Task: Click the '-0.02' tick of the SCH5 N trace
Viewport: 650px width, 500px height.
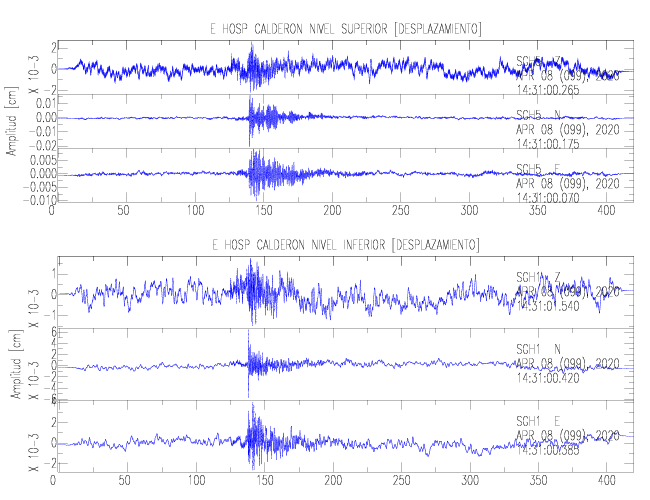Action: (41, 146)
